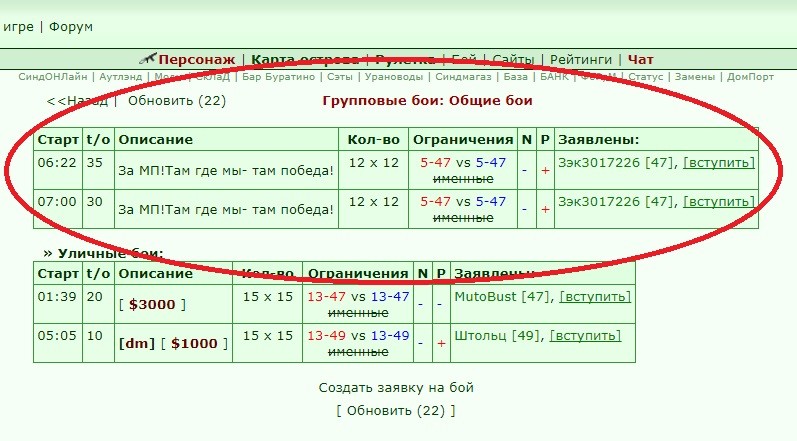Screen dimensions: 797x441
Task: Click 15 x 15 in the 01:39 row
Action: (268, 297)
